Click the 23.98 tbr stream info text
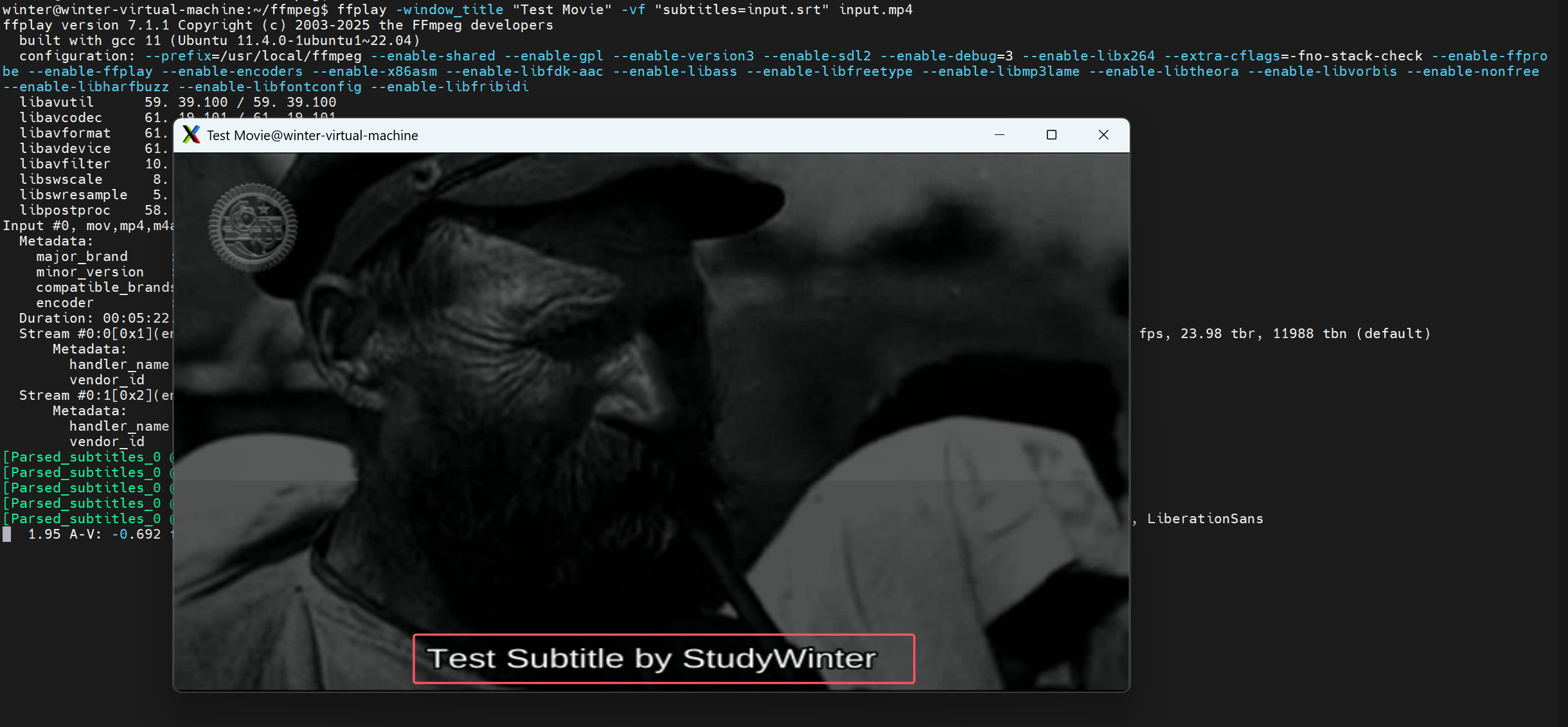 click(x=1216, y=334)
